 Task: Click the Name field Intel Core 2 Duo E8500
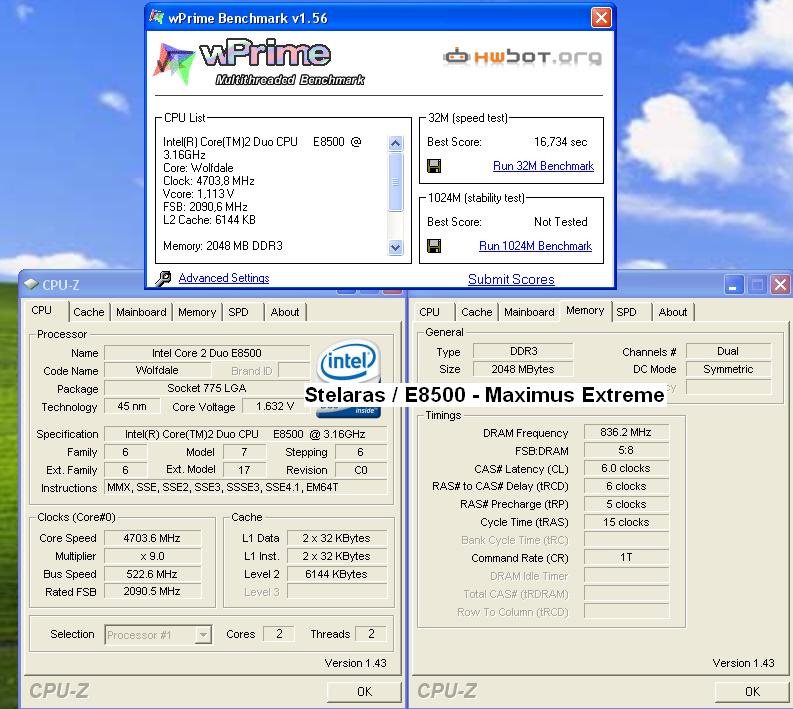(207, 353)
